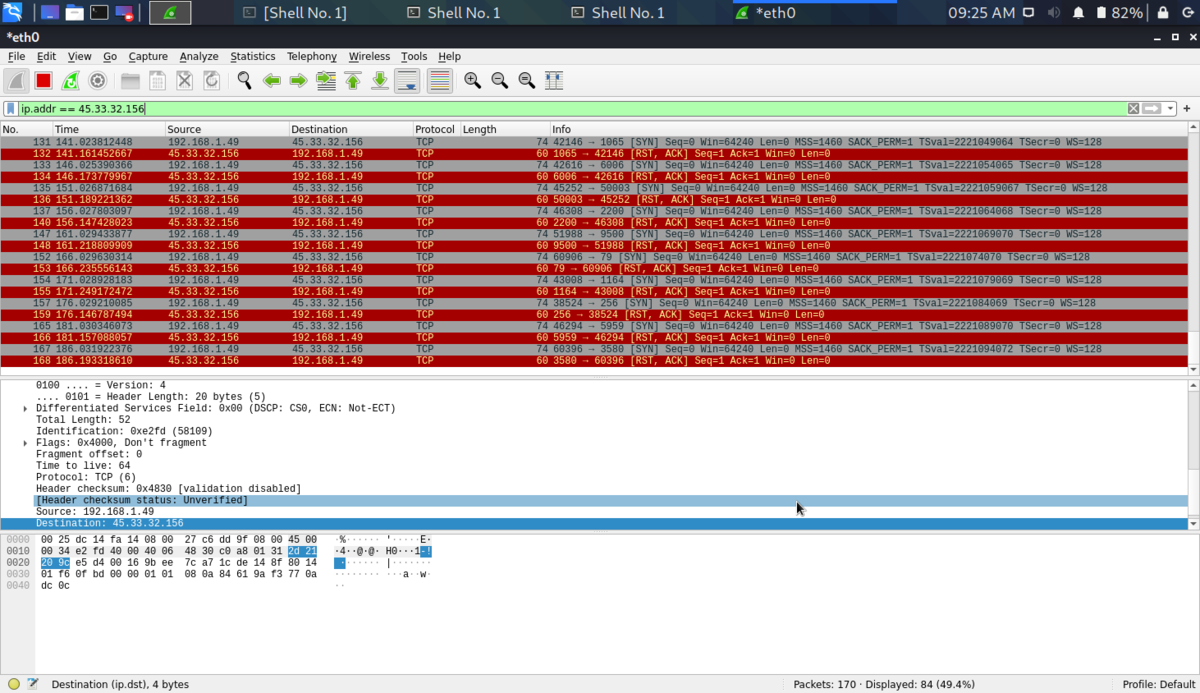This screenshot has height=693, width=1200.
Task: Select packet 168 RST, ACK row
Action: [x=593, y=362]
